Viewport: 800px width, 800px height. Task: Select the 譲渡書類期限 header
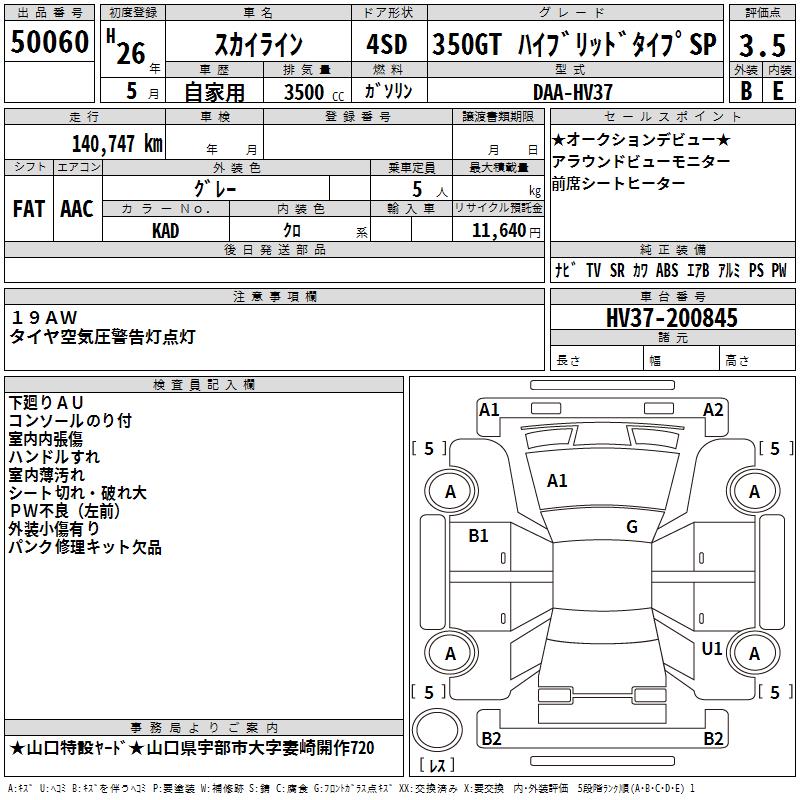coord(498,117)
